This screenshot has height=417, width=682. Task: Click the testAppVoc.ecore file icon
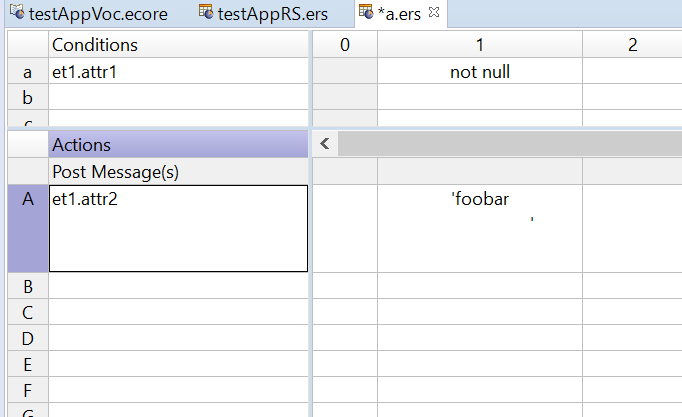point(17,12)
